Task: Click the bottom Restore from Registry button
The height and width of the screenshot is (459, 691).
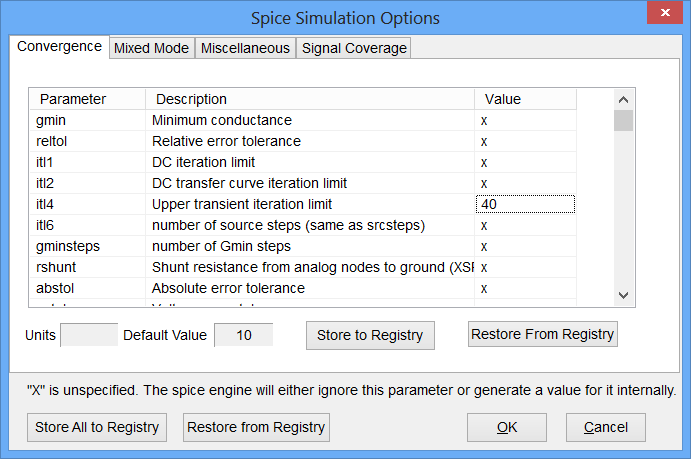Action: (256, 427)
